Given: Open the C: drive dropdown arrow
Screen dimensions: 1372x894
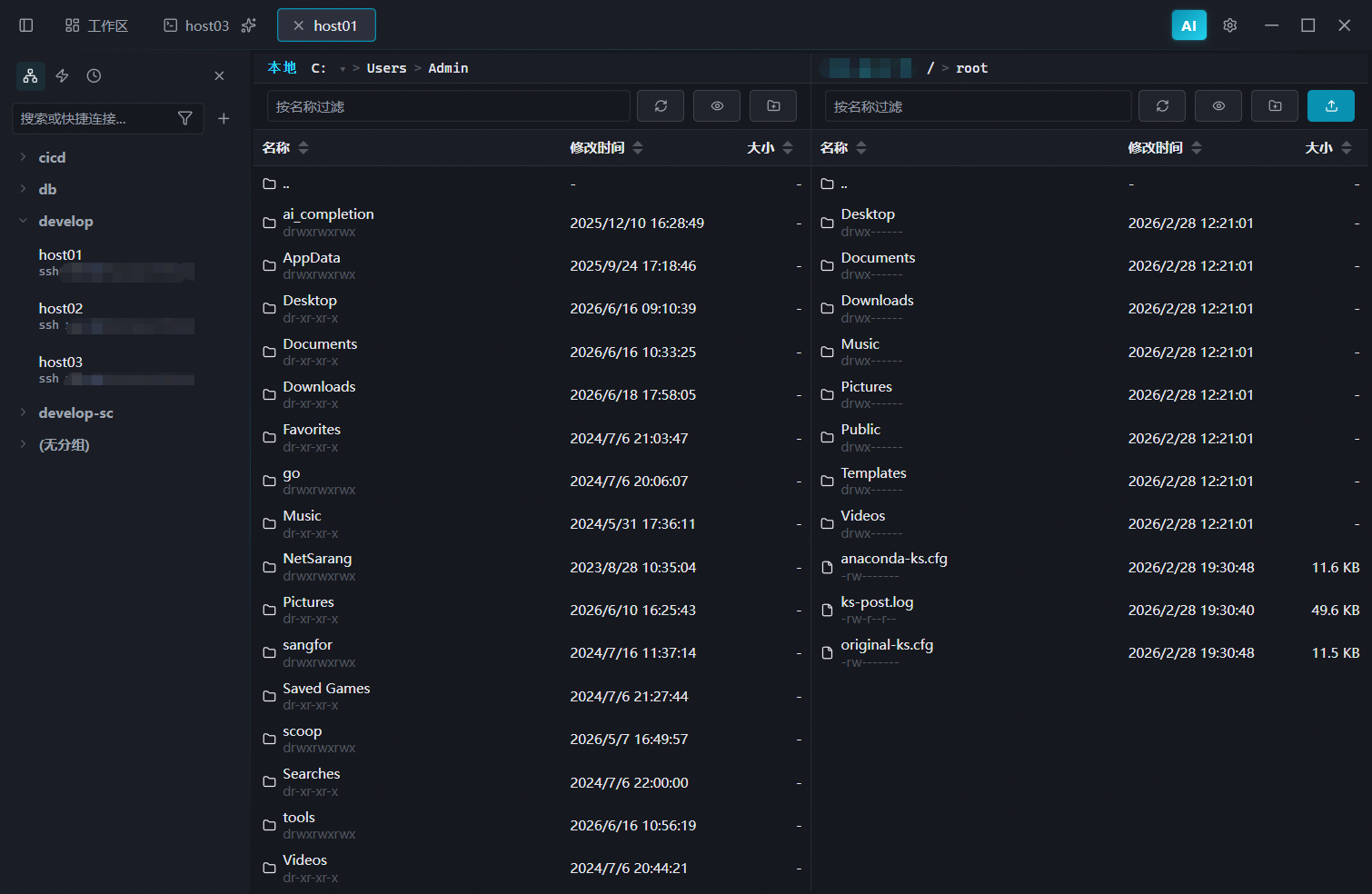Looking at the screenshot, I should coord(343,69).
